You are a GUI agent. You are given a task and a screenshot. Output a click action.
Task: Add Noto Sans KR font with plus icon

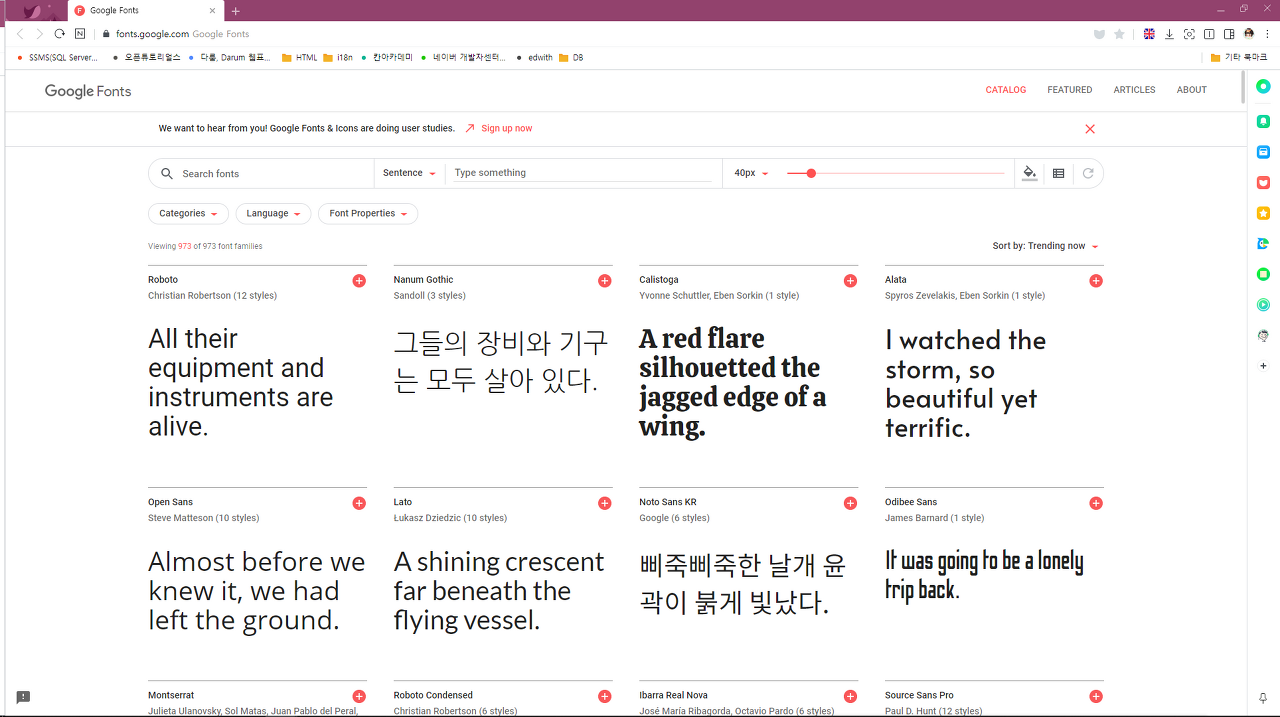click(850, 503)
